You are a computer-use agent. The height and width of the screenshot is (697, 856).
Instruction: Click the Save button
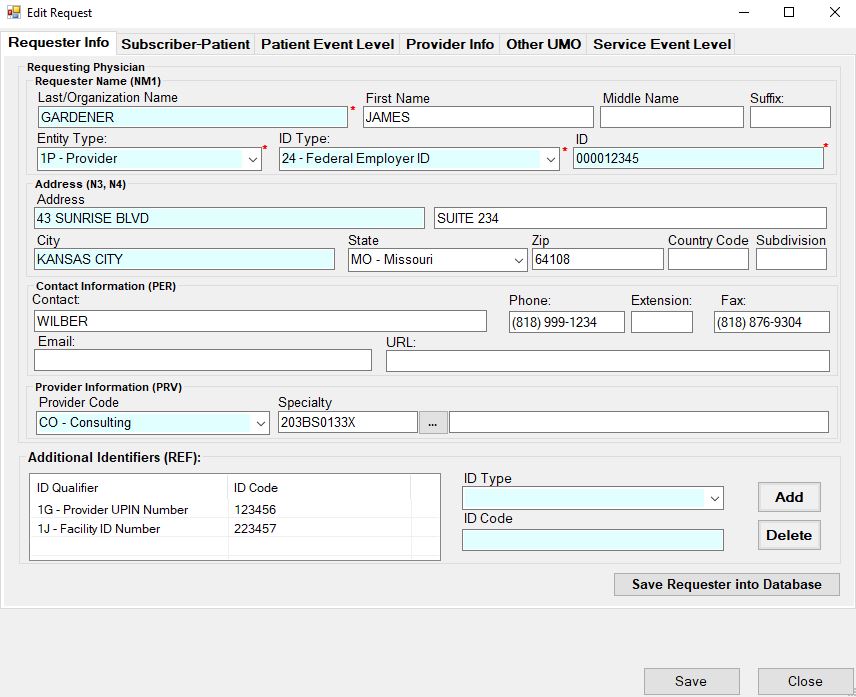[x=691, y=681]
